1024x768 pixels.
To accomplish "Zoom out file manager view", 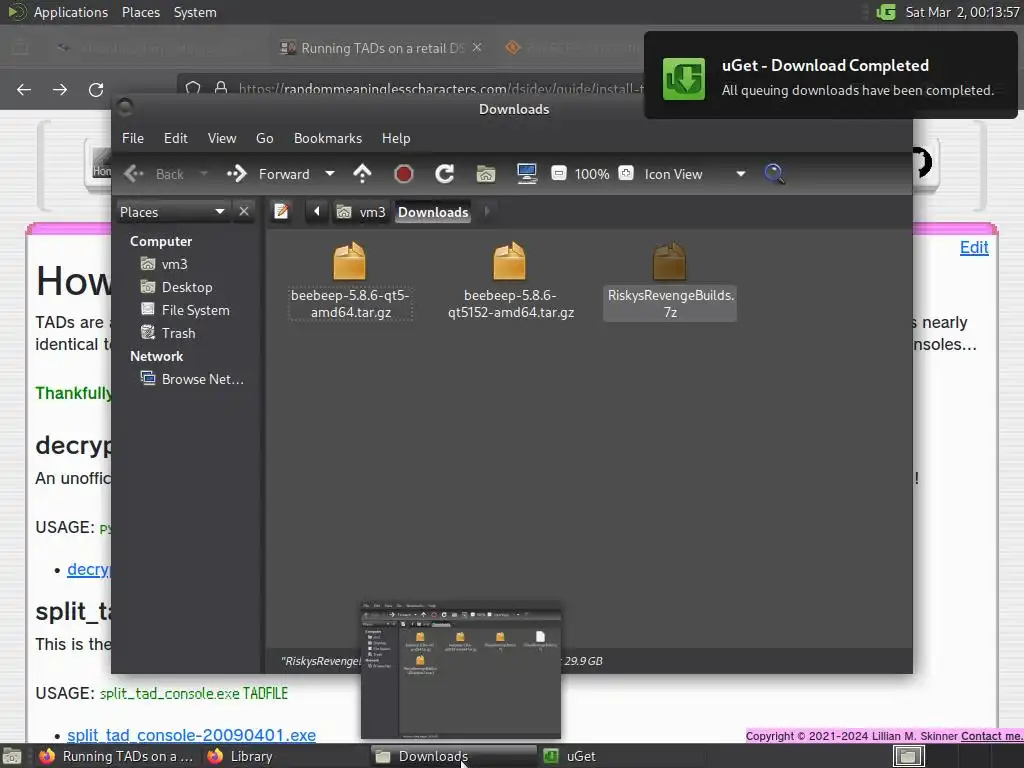I will [x=559, y=174].
